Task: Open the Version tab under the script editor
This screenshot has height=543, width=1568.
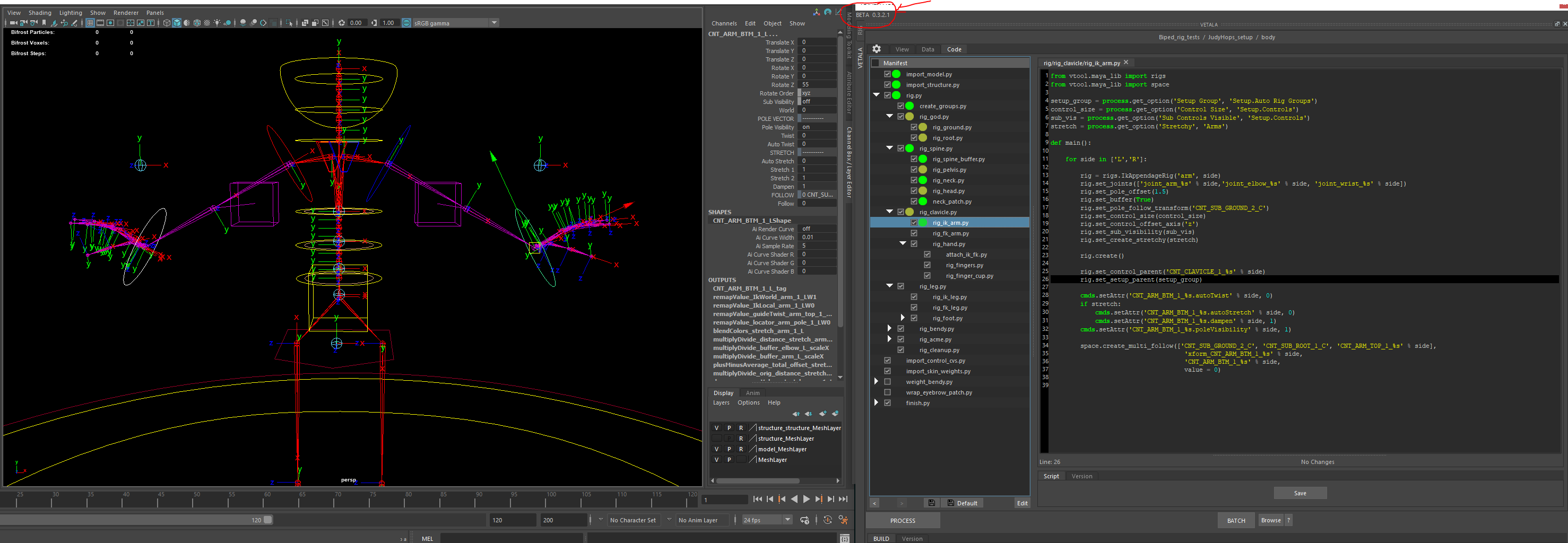Action: 1081,476
